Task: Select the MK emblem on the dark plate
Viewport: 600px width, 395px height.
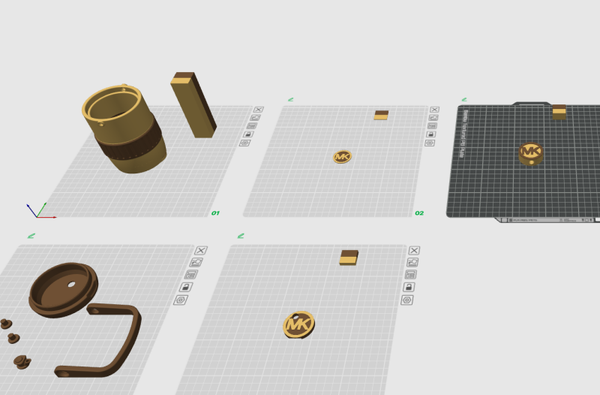Action: coord(531,153)
